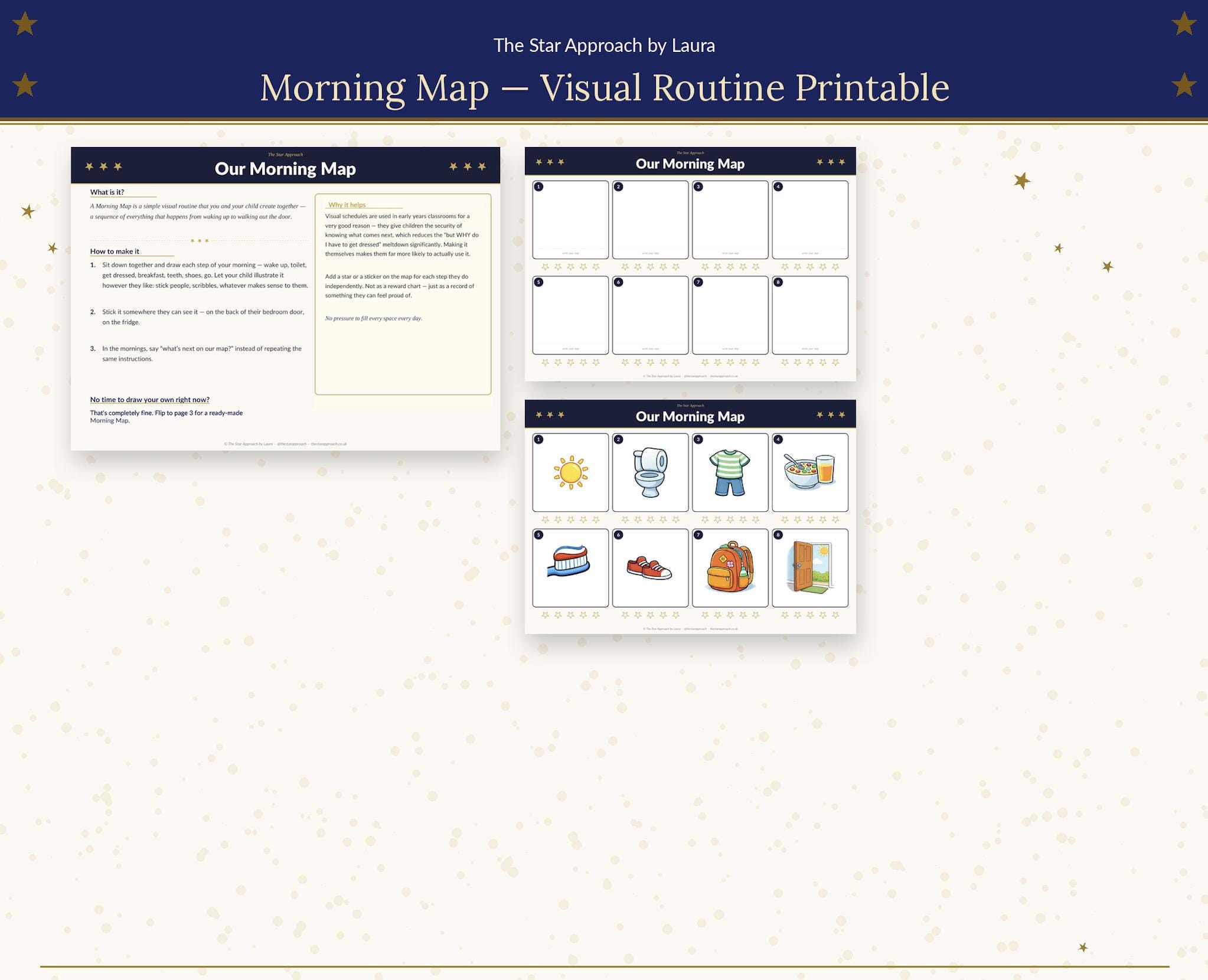
Task: Click 'No time to draw your own right now?'
Action: (150, 400)
